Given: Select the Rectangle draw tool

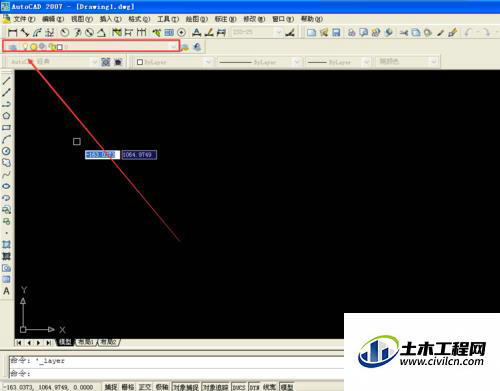Looking at the screenshot, I should click(x=6, y=128).
